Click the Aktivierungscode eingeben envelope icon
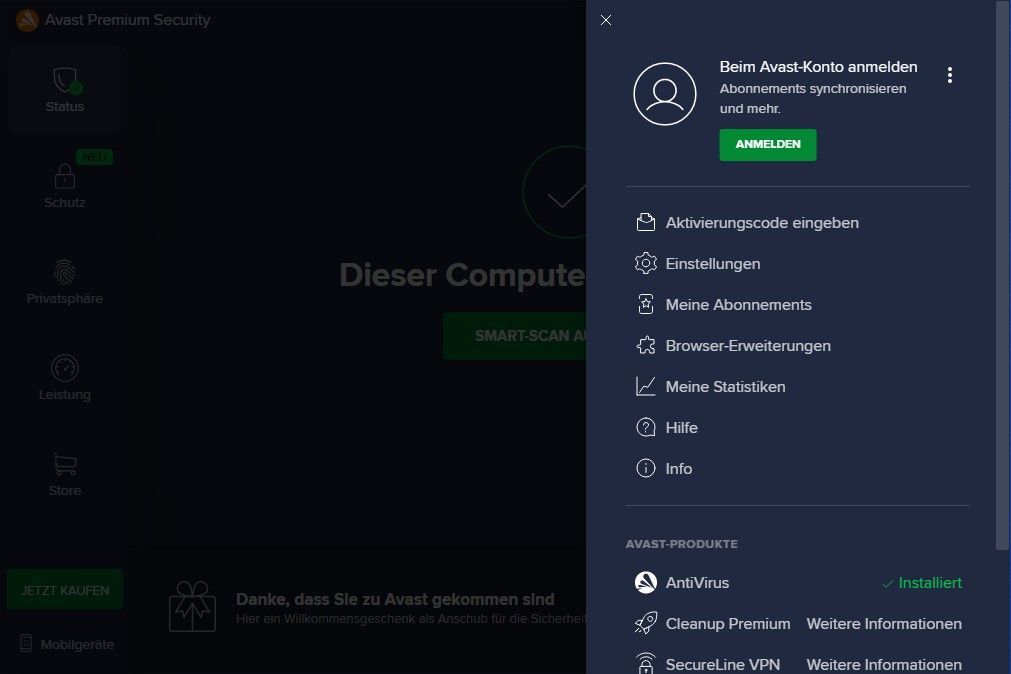 [x=646, y=222]
